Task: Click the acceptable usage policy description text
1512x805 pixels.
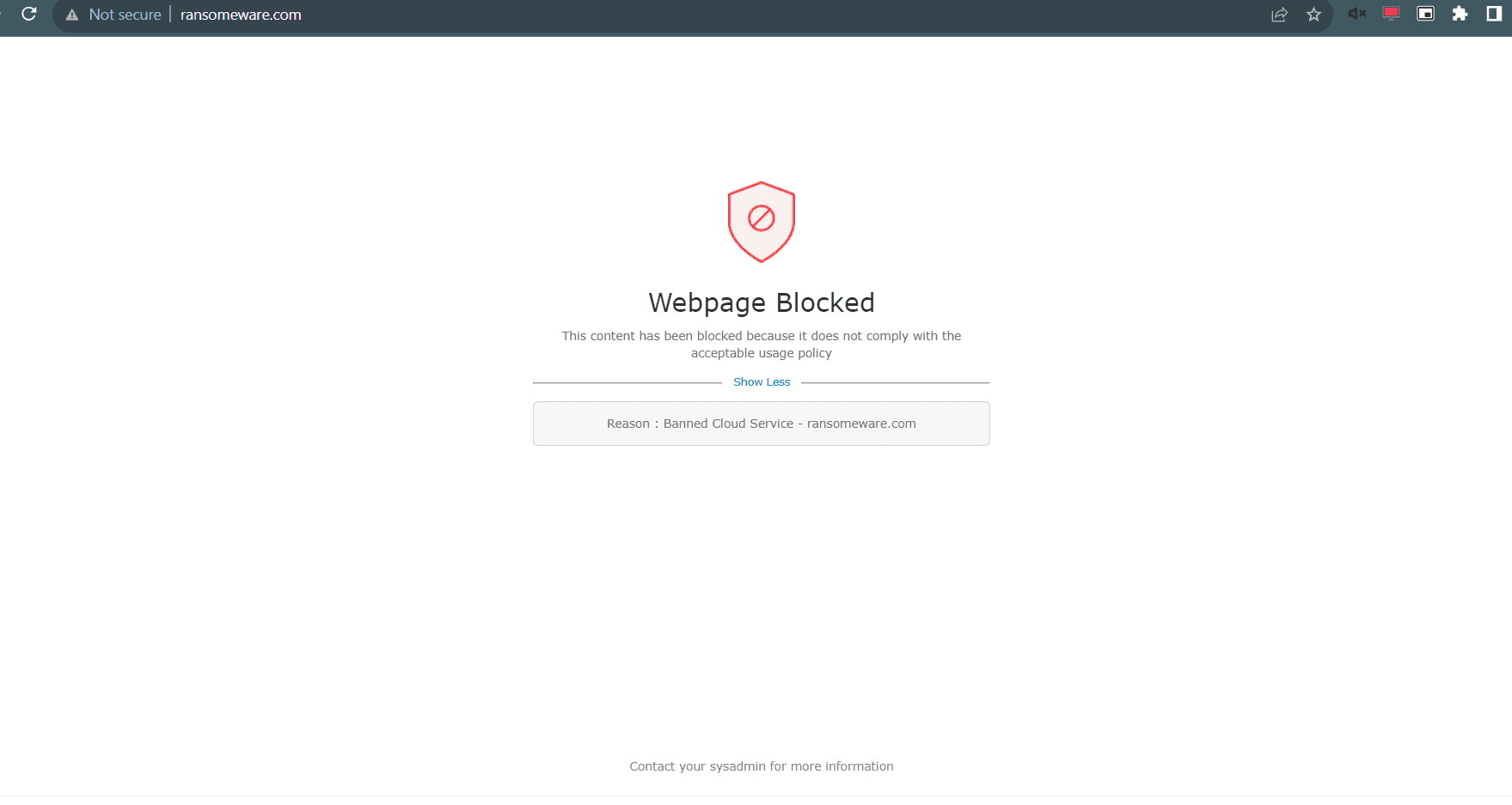Action: pyautogui.click(x=761, y=344)
